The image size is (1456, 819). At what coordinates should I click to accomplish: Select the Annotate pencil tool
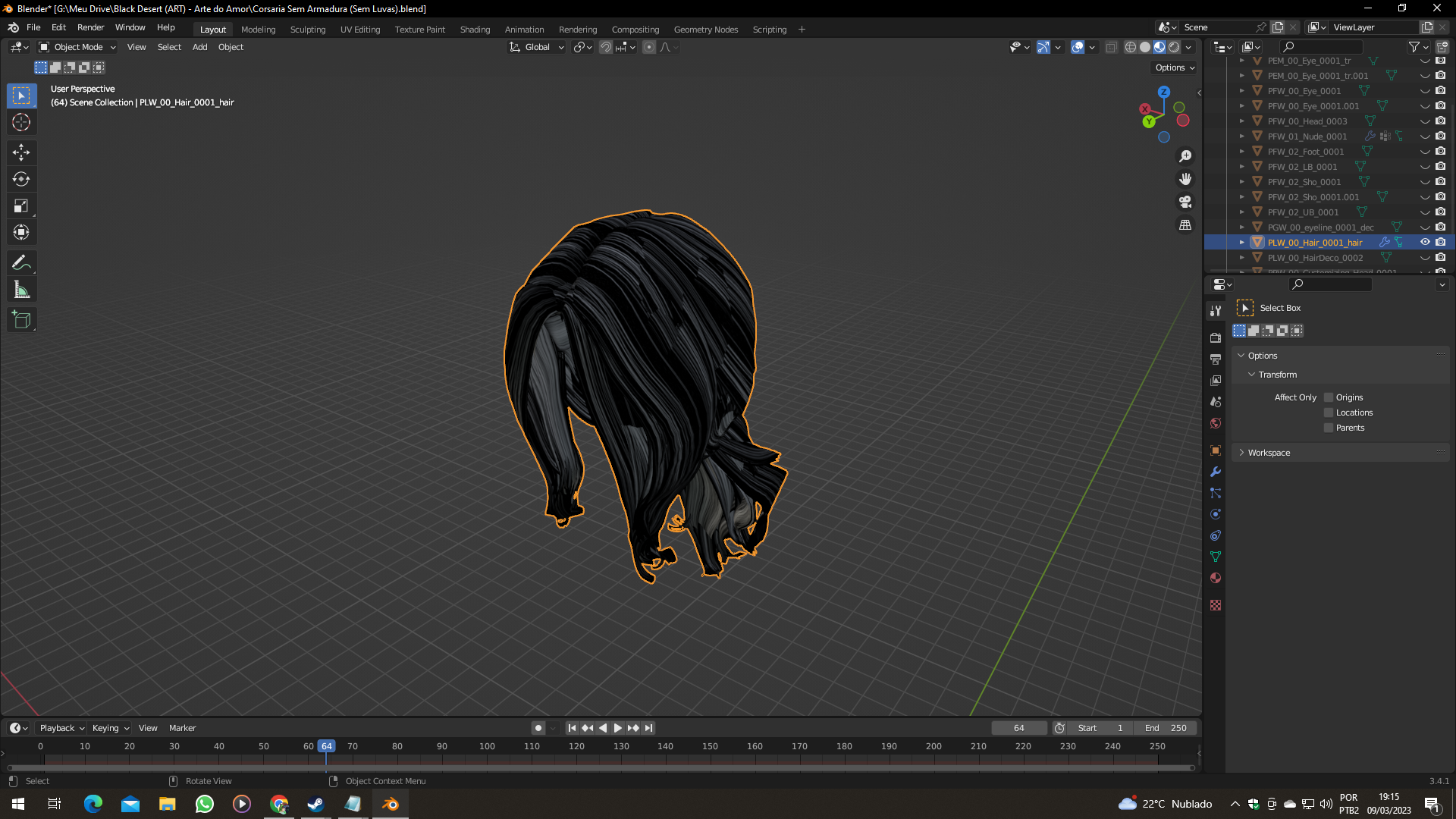point(21,262)
